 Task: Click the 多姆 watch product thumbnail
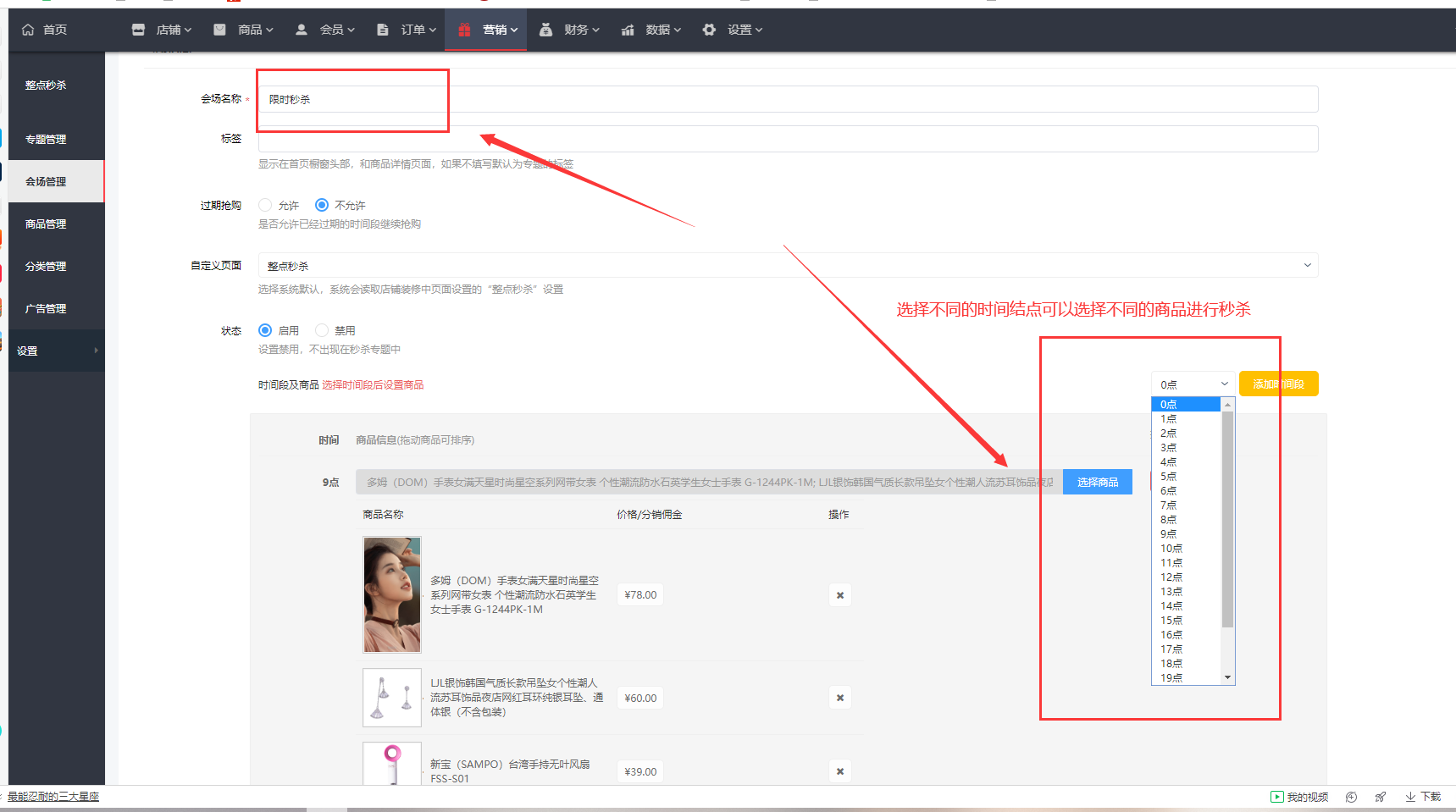click(x=392, y=594)
